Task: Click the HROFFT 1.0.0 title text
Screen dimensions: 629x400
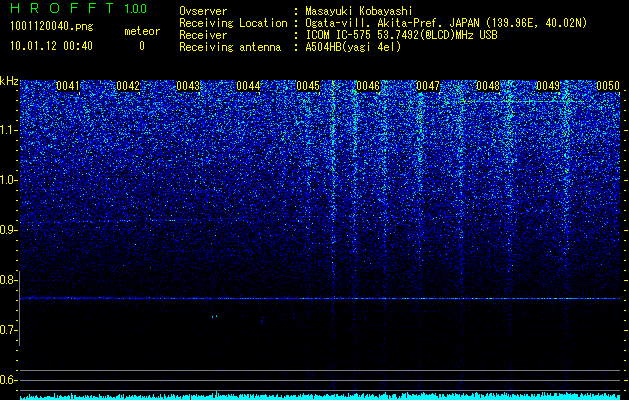Action: click(x=78, y=8)
